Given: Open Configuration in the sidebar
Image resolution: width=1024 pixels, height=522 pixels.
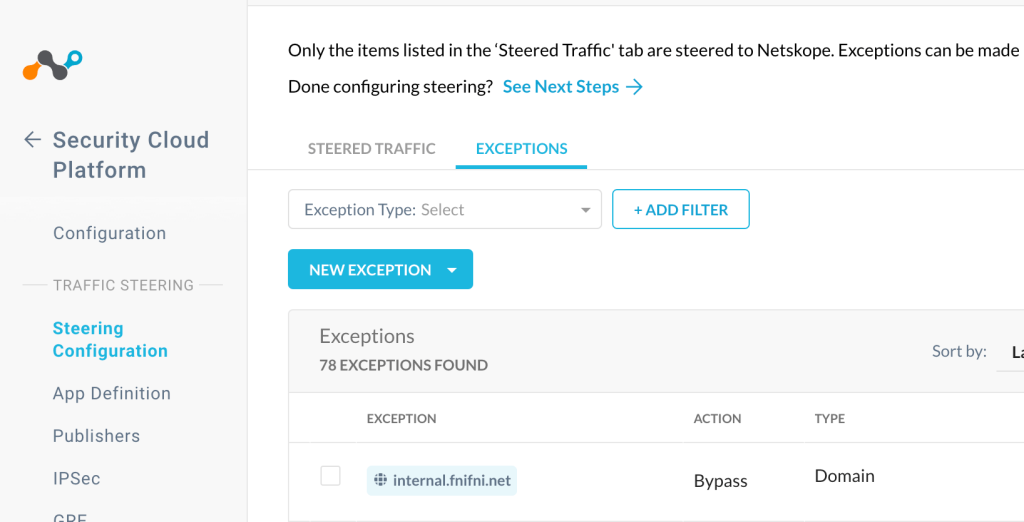Looking at the screenshot, I should (x=110, y=233).
